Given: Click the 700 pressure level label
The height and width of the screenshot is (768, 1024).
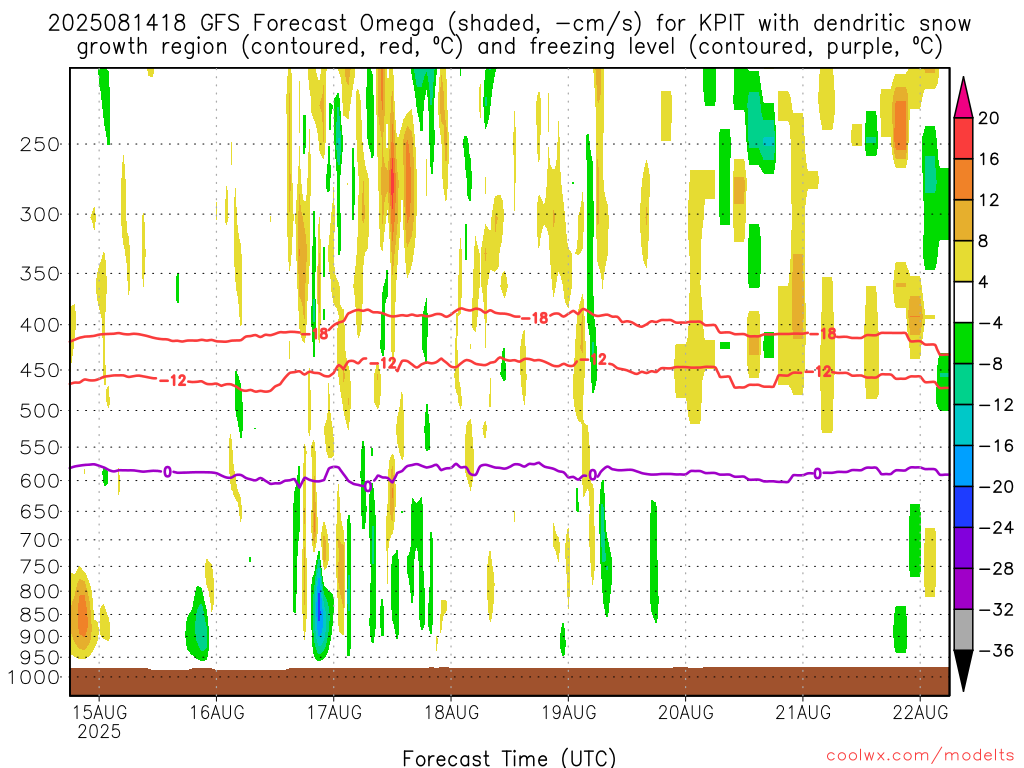Looking at the screenshot, I should pos(40,540).
